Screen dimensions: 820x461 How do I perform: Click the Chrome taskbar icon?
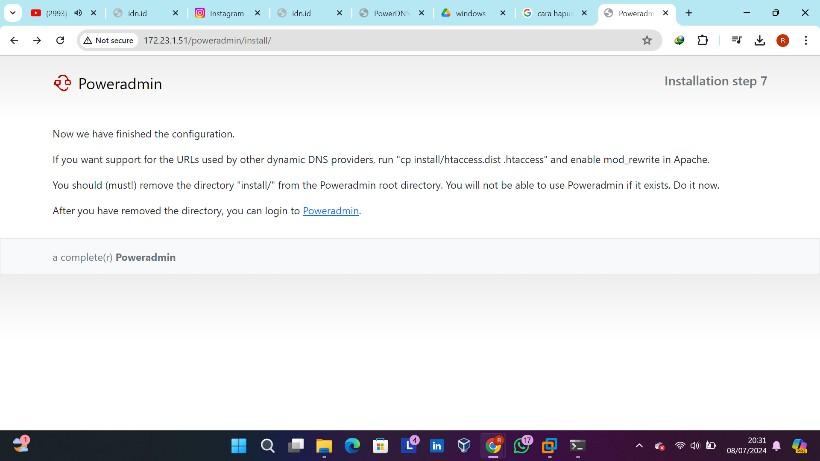coord(493,446)
